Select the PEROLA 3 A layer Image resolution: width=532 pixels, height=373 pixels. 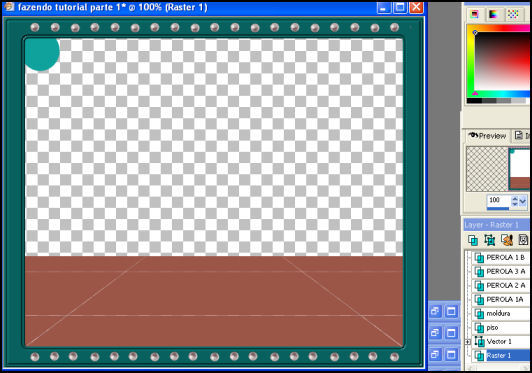[x=502, y=272]
